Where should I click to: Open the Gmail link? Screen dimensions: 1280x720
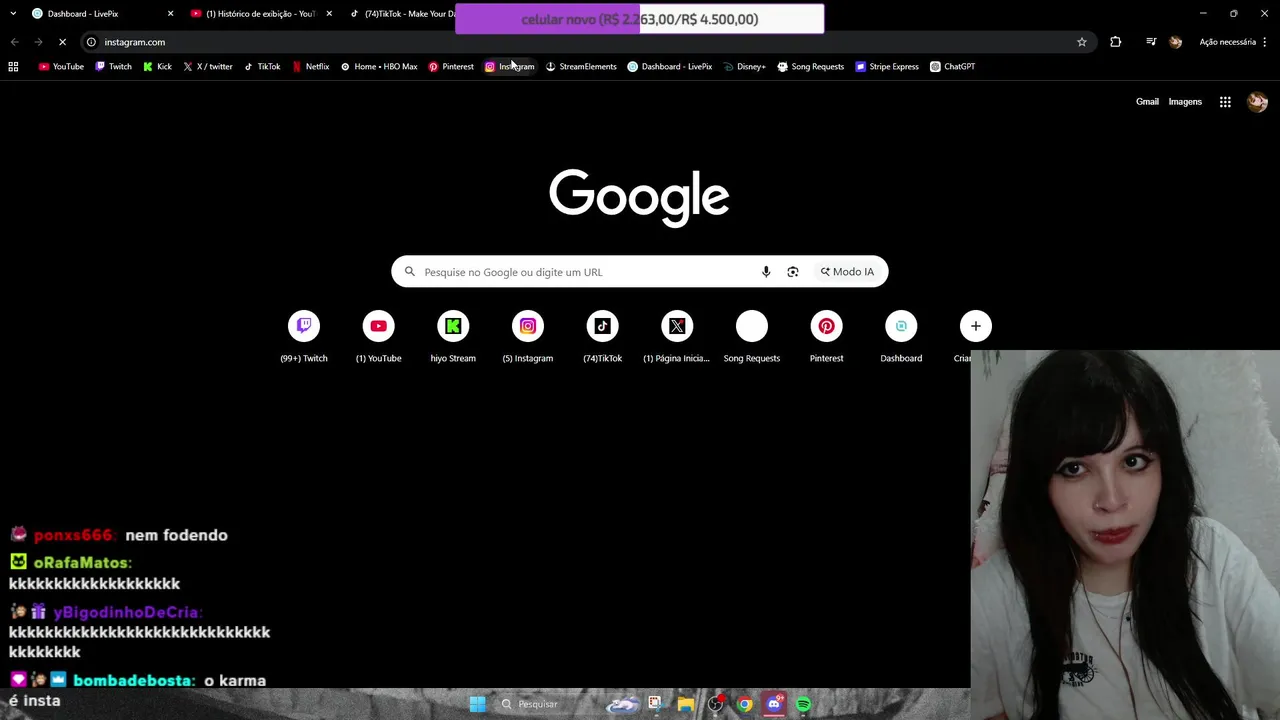1147,102
